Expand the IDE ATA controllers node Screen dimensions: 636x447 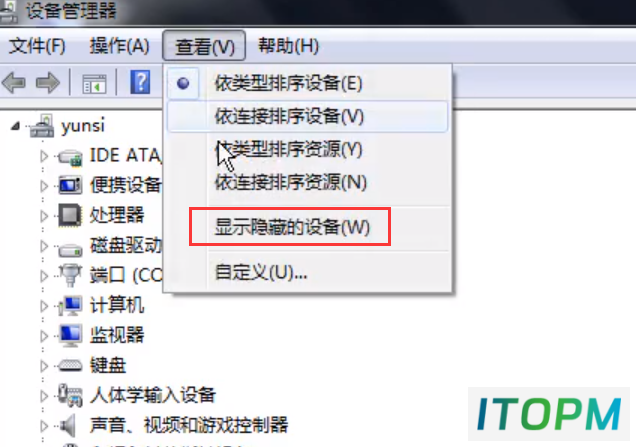click(x=44, y=156)
